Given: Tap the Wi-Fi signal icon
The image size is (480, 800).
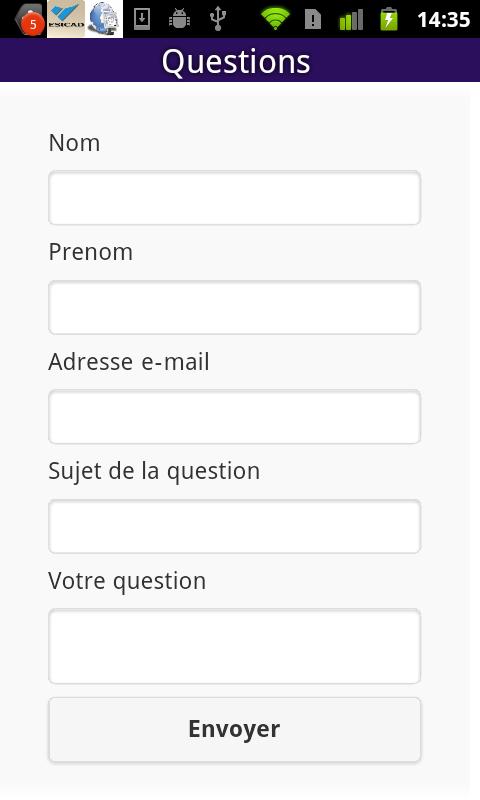Looking at the screenshot, I should pyautogui.click(x=275, y=19).
